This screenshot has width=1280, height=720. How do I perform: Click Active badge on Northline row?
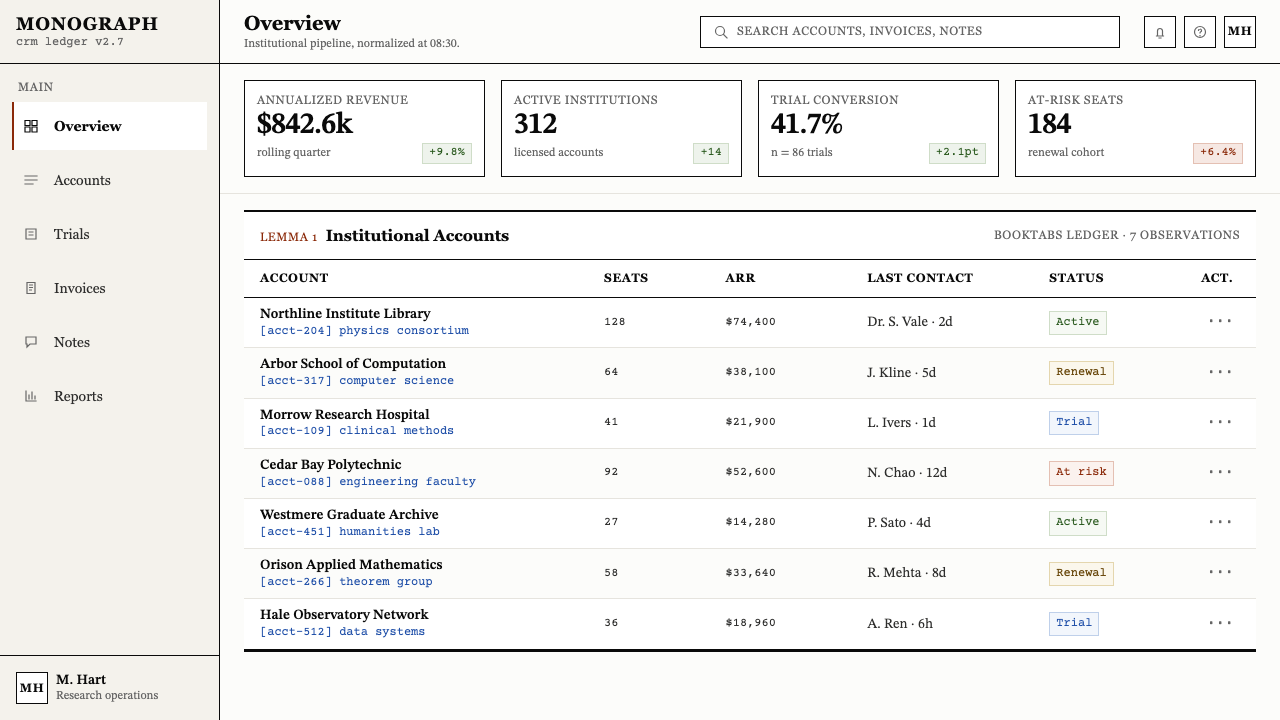click(x=1078, y=322)
